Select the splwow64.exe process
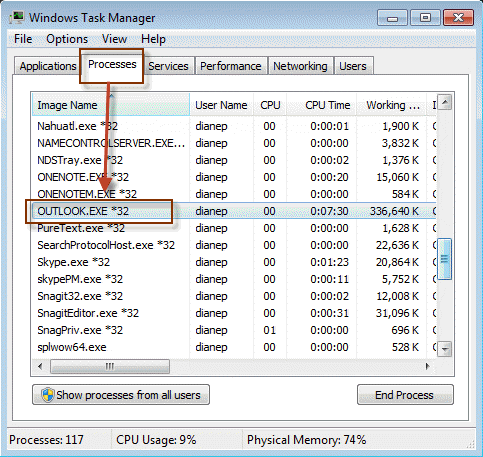This screenshot has height=457, width=483. (234, 347)
